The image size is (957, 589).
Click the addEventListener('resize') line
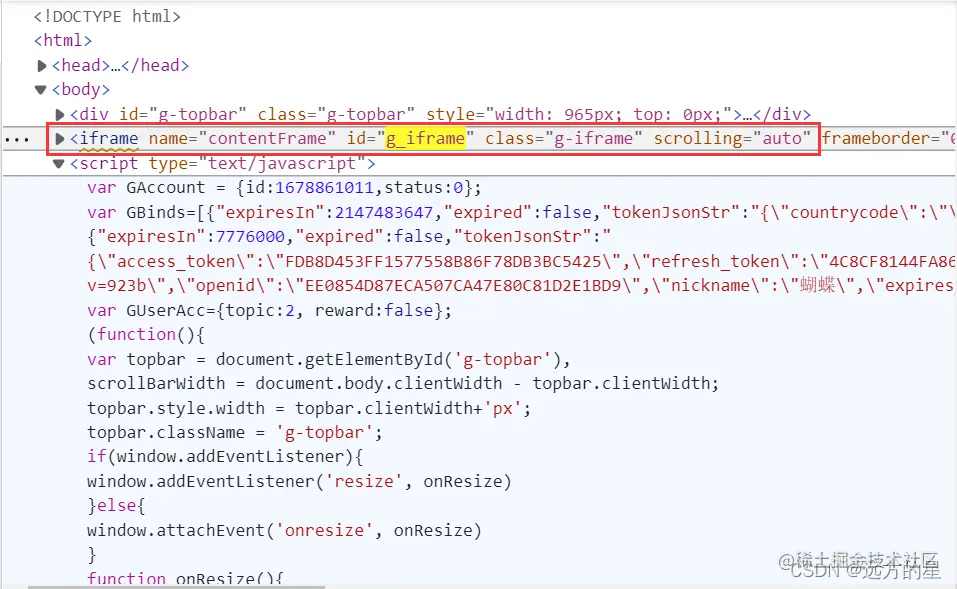(x=299, y=481)
